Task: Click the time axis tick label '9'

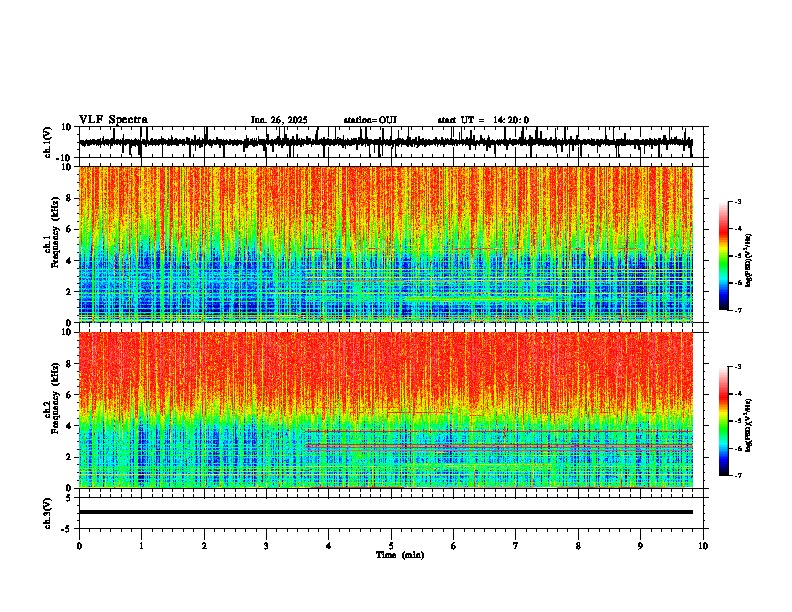Action: pyautogui.click(x=640, y=546)
